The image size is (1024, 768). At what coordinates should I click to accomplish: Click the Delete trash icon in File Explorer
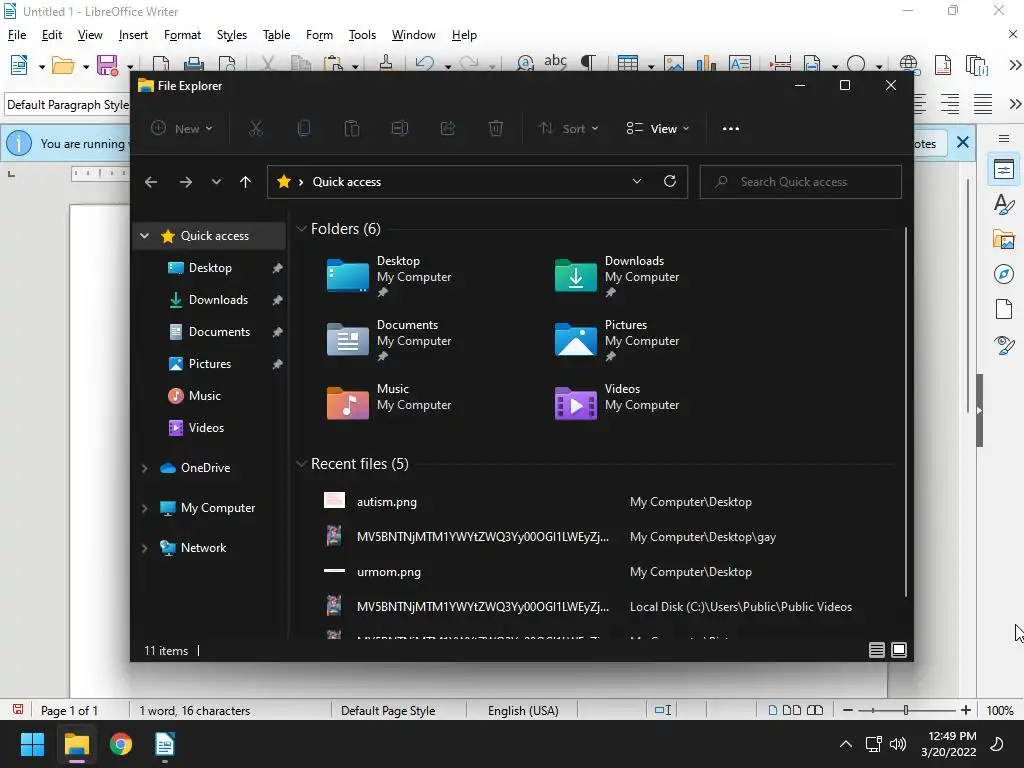496,129
